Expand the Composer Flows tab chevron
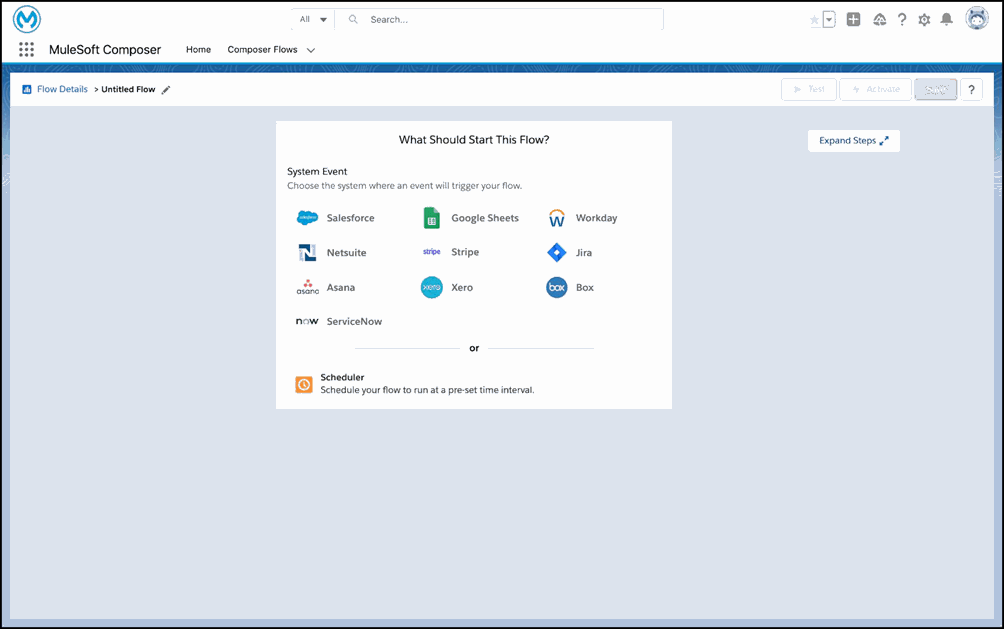Viewport: 1004px width, 629px height. [x=311, y=50]
